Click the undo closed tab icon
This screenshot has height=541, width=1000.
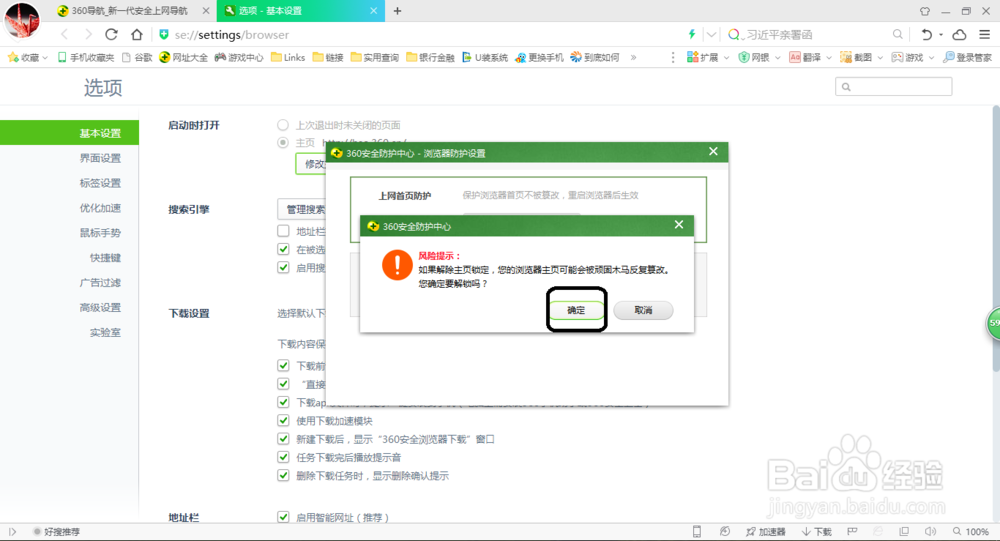[927, 34]
